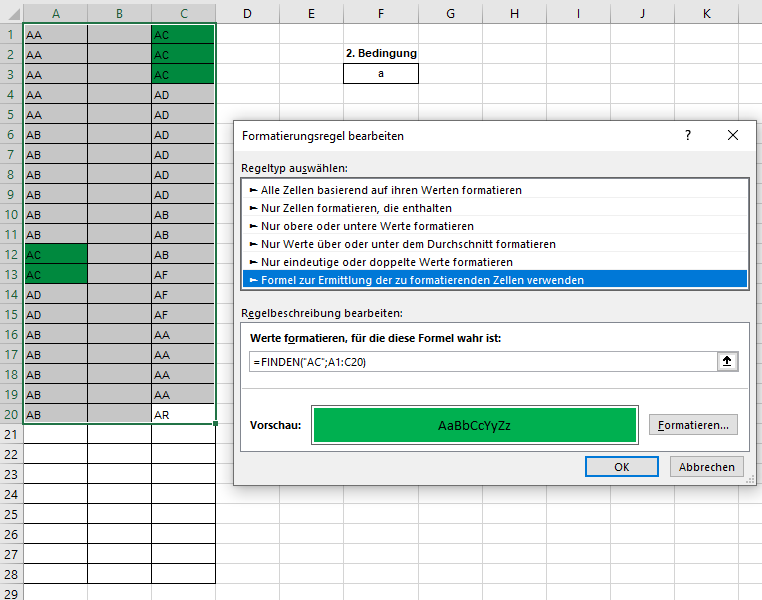The height and width of the screenshot is (600, 762).
Task: Select row 20 header
Action: (11, 414)
